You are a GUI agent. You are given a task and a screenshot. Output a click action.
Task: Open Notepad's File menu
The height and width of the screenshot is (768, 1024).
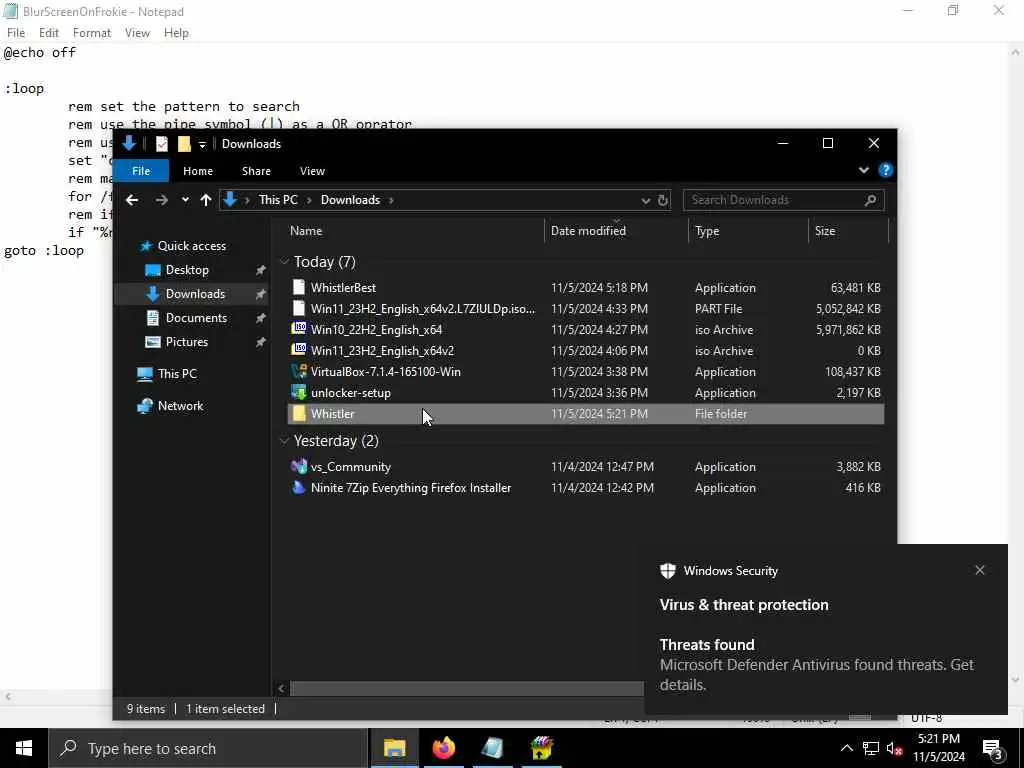pyautogui.click(x=16, y=33)
